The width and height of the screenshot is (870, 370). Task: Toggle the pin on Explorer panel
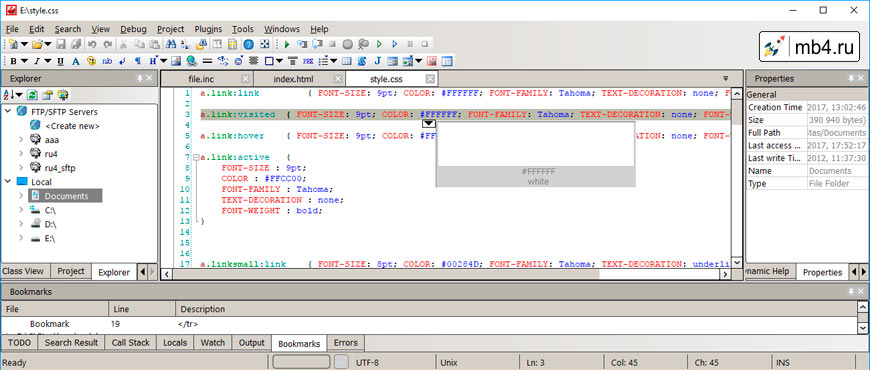tap(140, 79)
